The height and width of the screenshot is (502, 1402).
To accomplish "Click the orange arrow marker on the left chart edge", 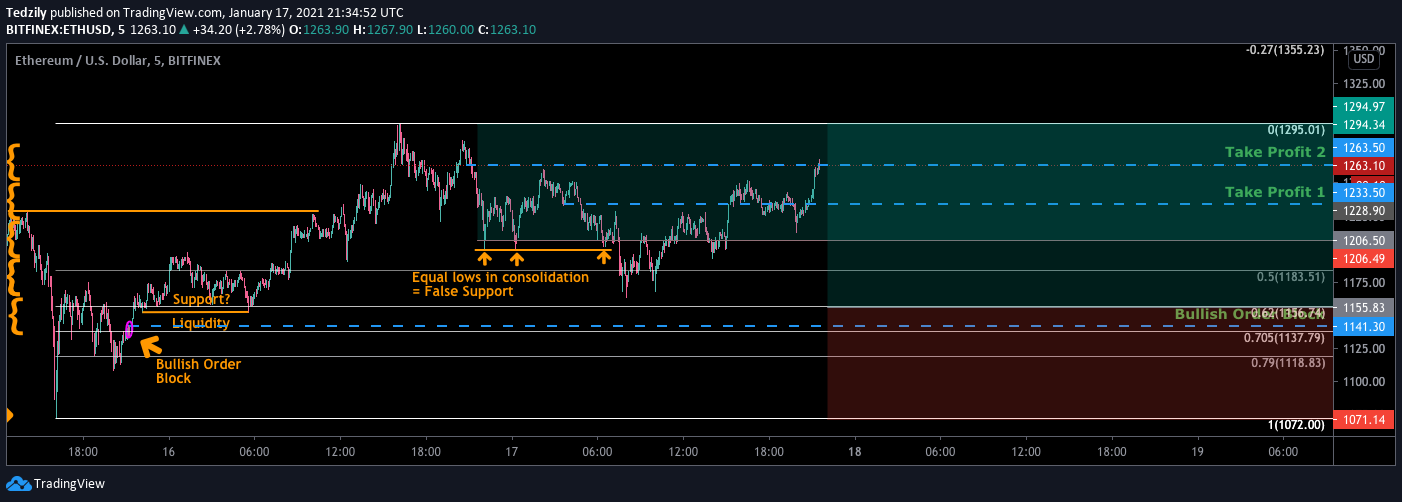I will (x=9, y=414).
